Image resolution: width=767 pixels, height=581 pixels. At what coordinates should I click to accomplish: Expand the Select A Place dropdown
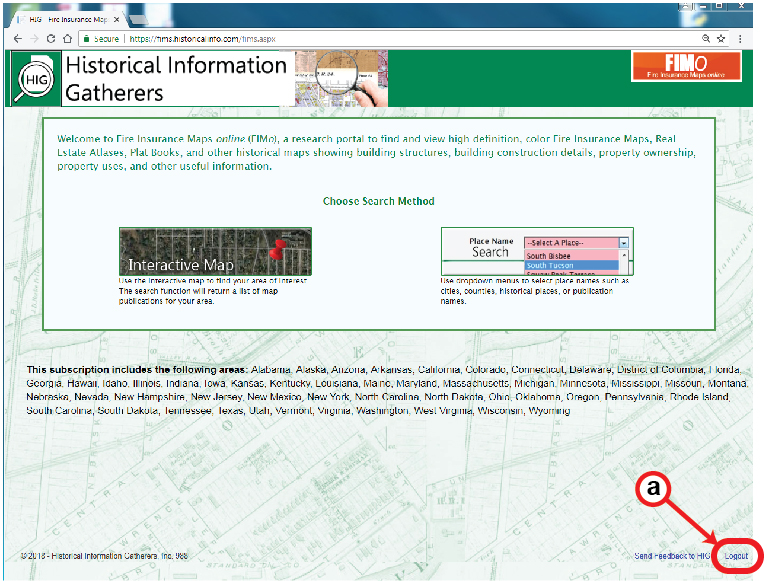(623, 242)
